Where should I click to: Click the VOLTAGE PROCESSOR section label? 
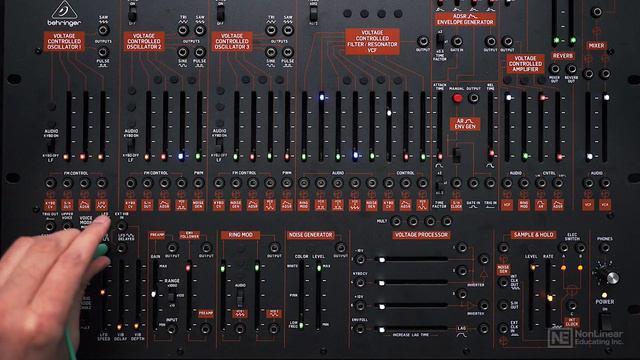pyautogui.click(x=421, y=235)
